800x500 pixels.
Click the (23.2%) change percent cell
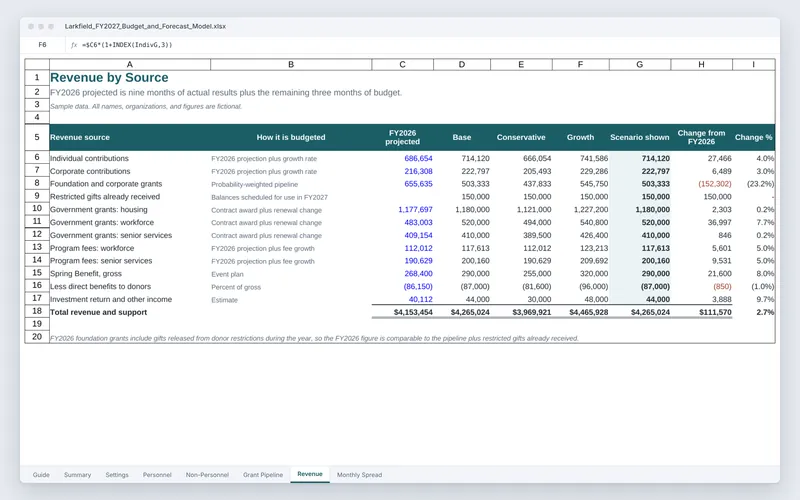click(753, 184)
